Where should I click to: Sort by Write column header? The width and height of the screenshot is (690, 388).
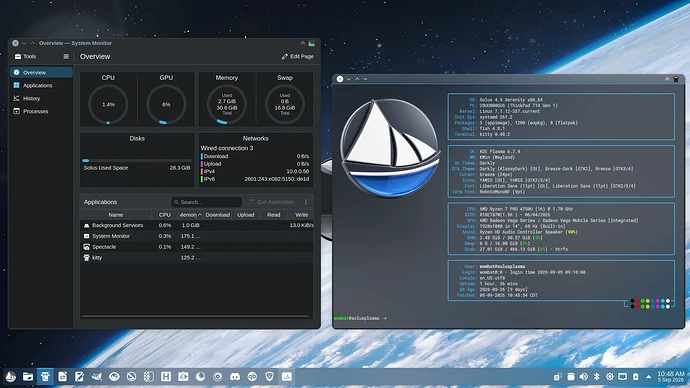tap(301, 215)
